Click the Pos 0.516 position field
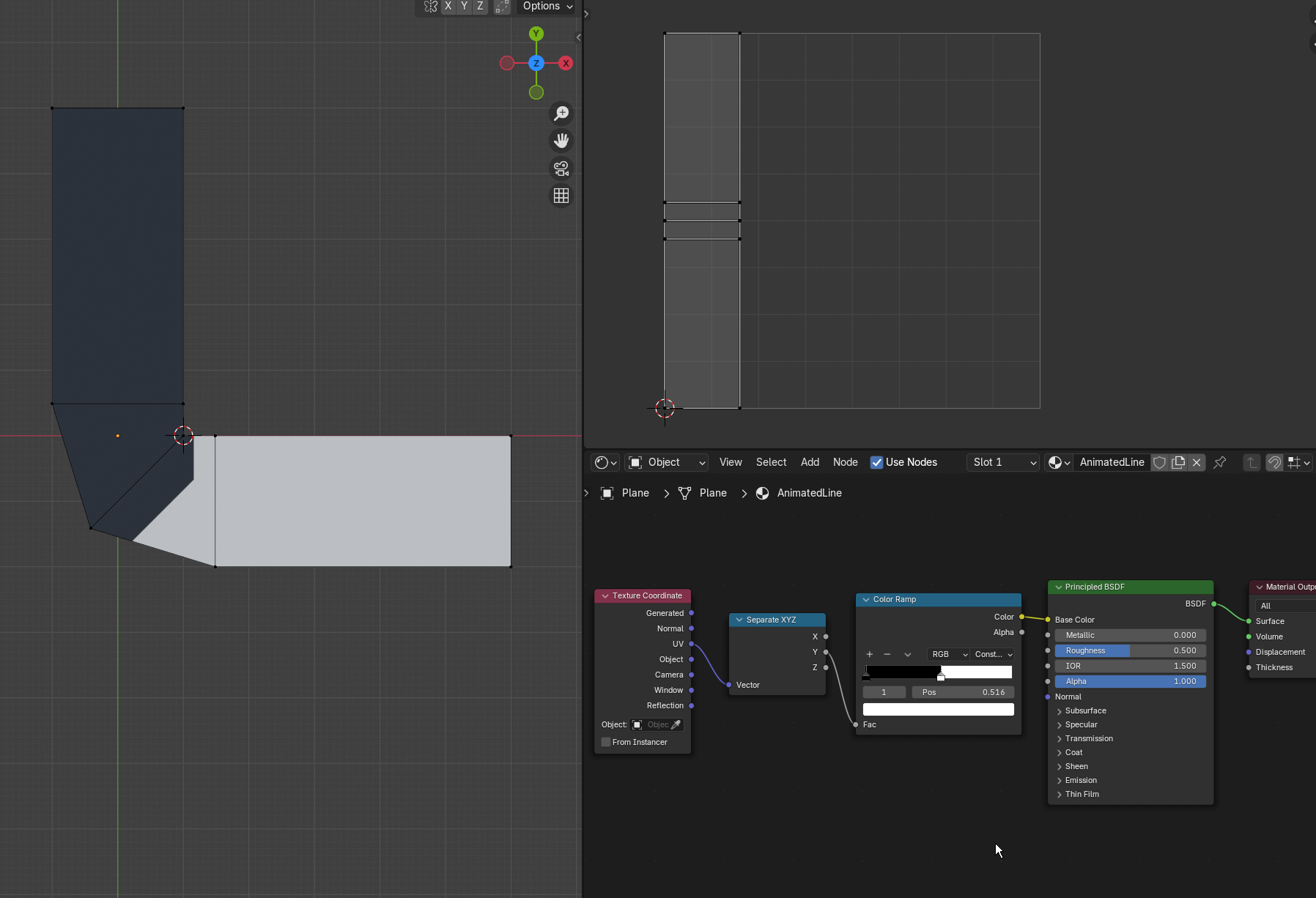Viewport: 1316px width, 898px height. 963,692
